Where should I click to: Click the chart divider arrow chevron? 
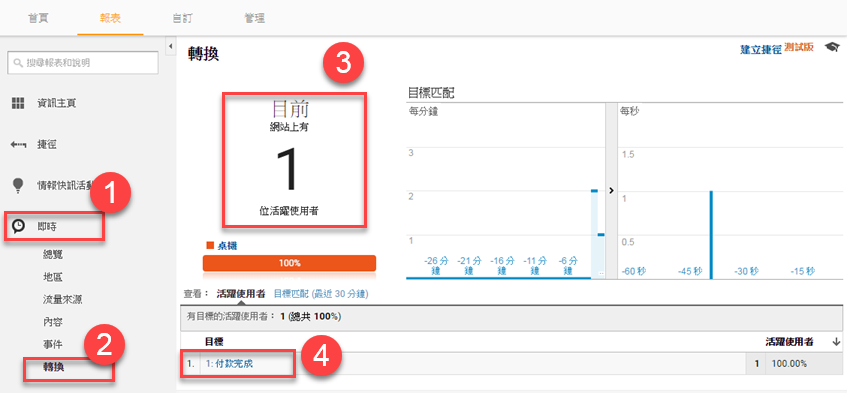pyautogui.click(x=611, y=191)
